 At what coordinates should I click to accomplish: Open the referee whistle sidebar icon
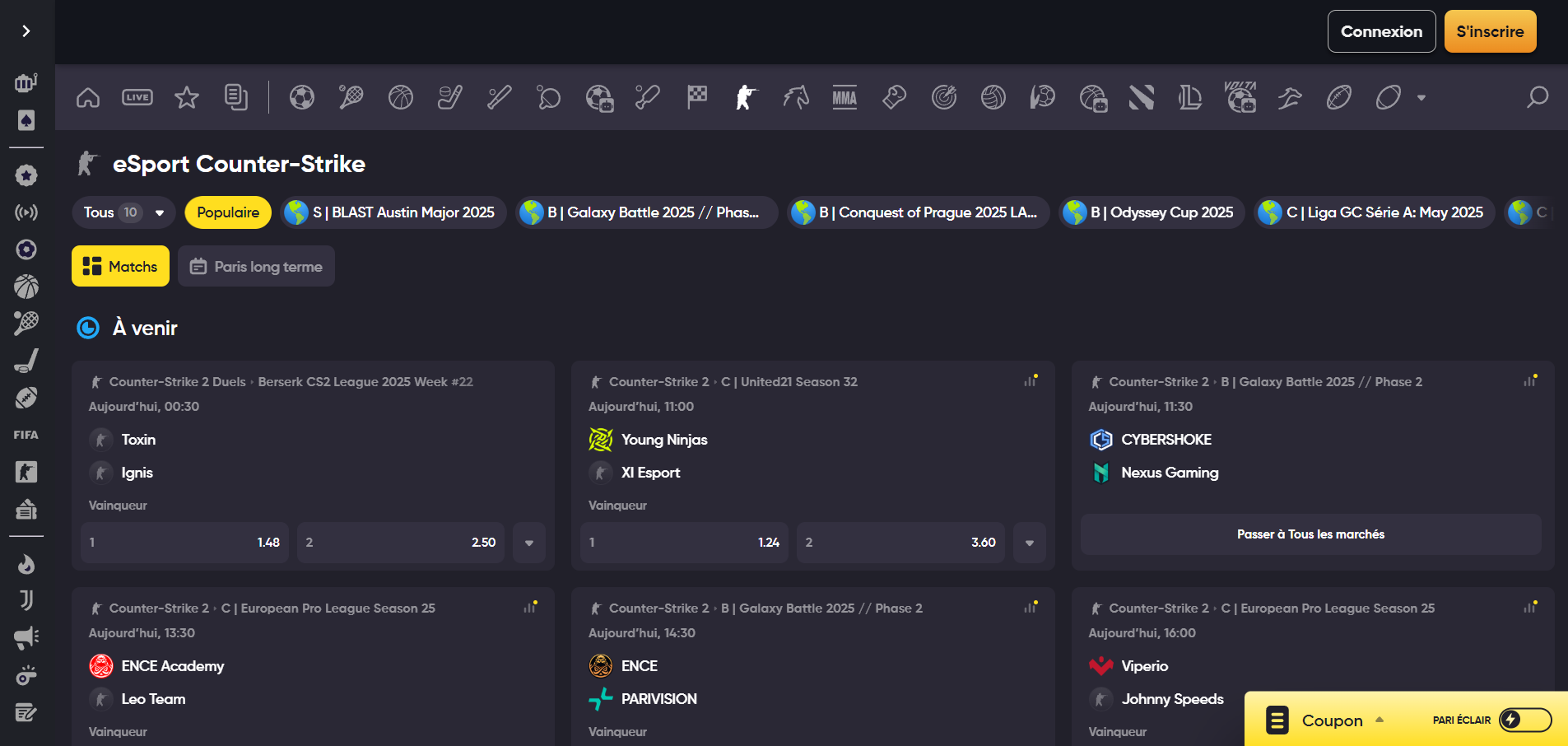click(x=26, y=675)
